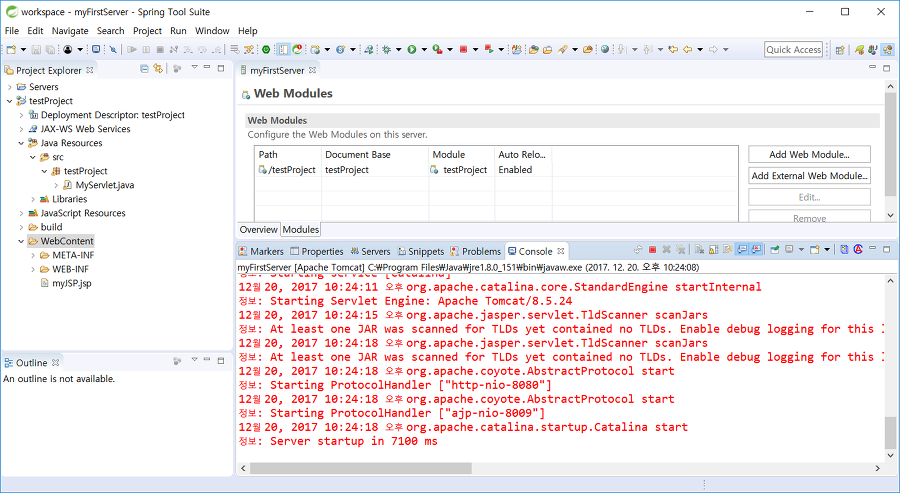Toggle show console on standard output change

742,250
